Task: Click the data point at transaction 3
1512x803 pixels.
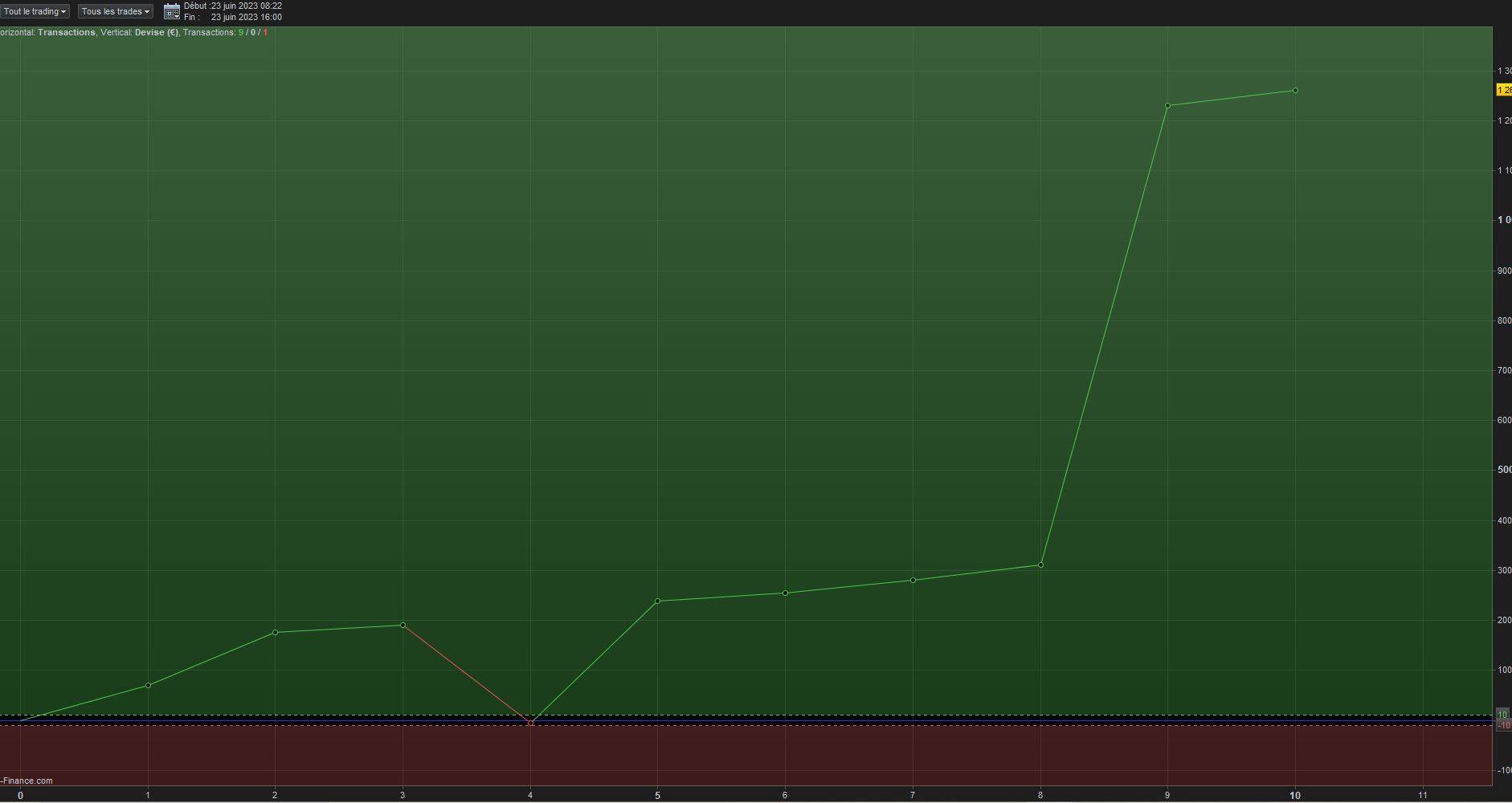Action: (403, 625)
